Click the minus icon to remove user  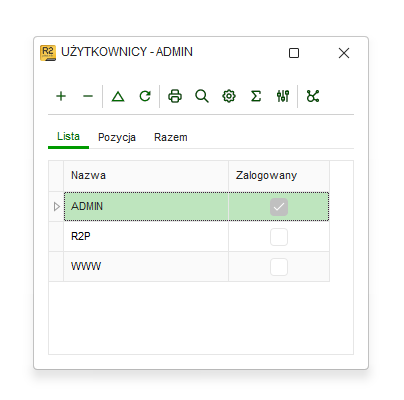(88, 96)
